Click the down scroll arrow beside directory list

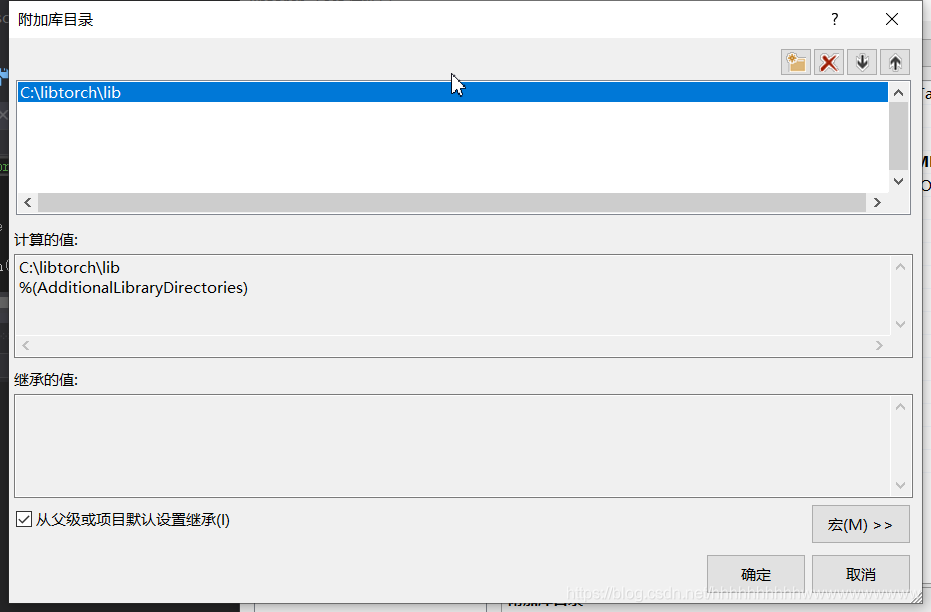898,181
